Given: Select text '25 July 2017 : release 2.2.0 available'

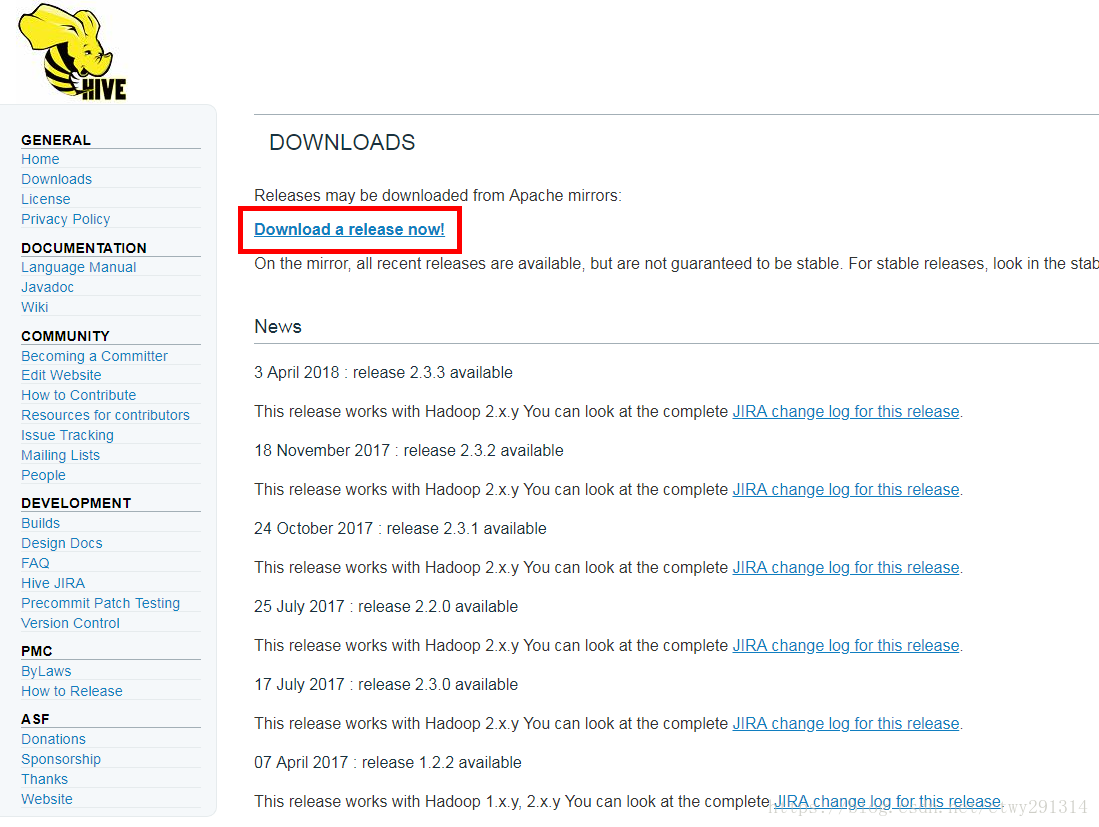Looking at the screenshot, I should point(385,606).
